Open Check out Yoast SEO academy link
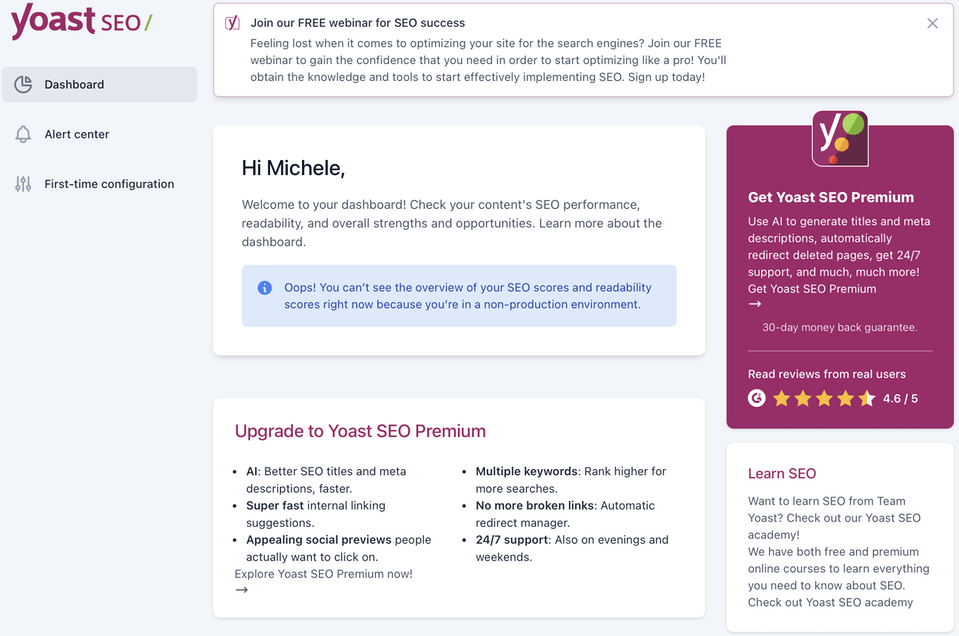 (x=831, y=602)
